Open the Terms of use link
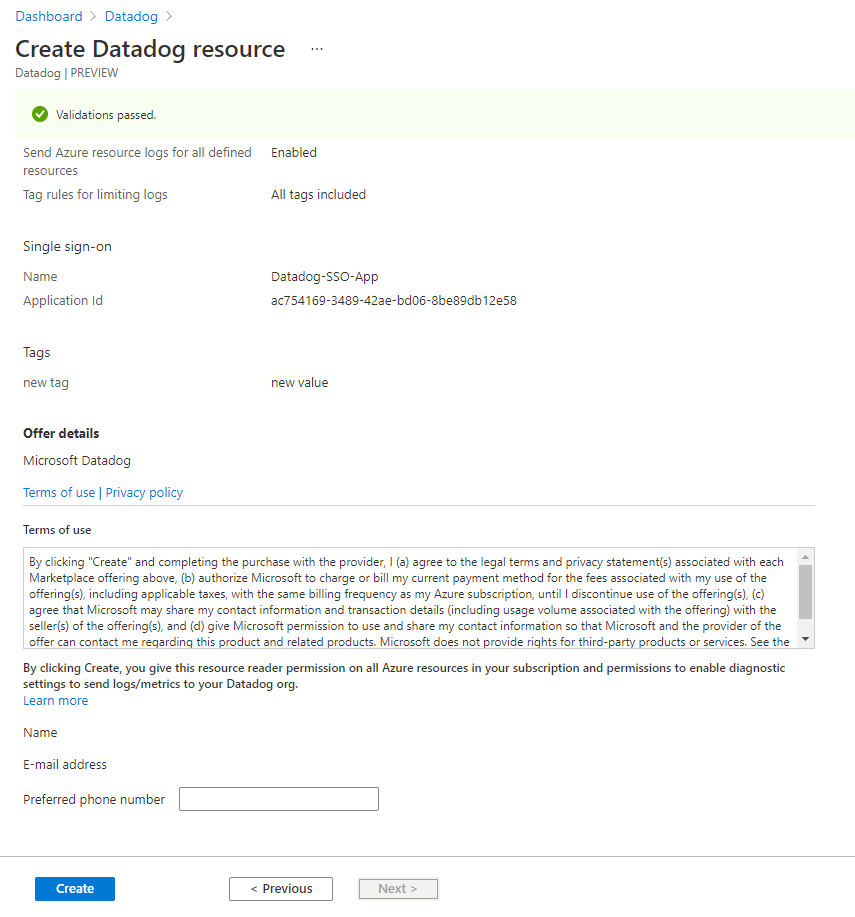 click(x=59, y=492)
